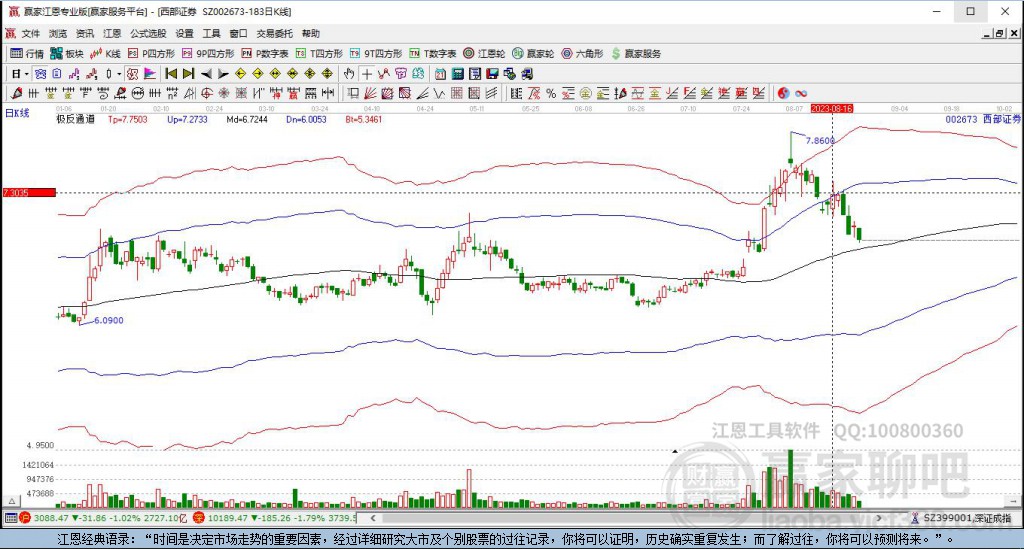Open the 9P四方形 tool
The width and height of the screenshot is (1024, 549).
coord(208,54)
